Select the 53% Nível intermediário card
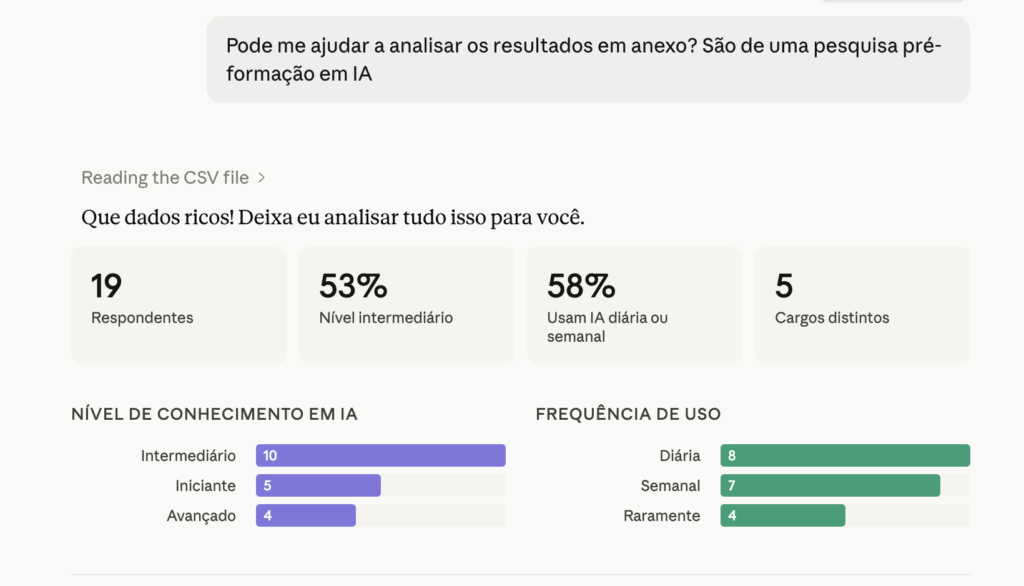Image resolution: width=1024 pixels, height=586 pixels. click(x=406, y=305)
